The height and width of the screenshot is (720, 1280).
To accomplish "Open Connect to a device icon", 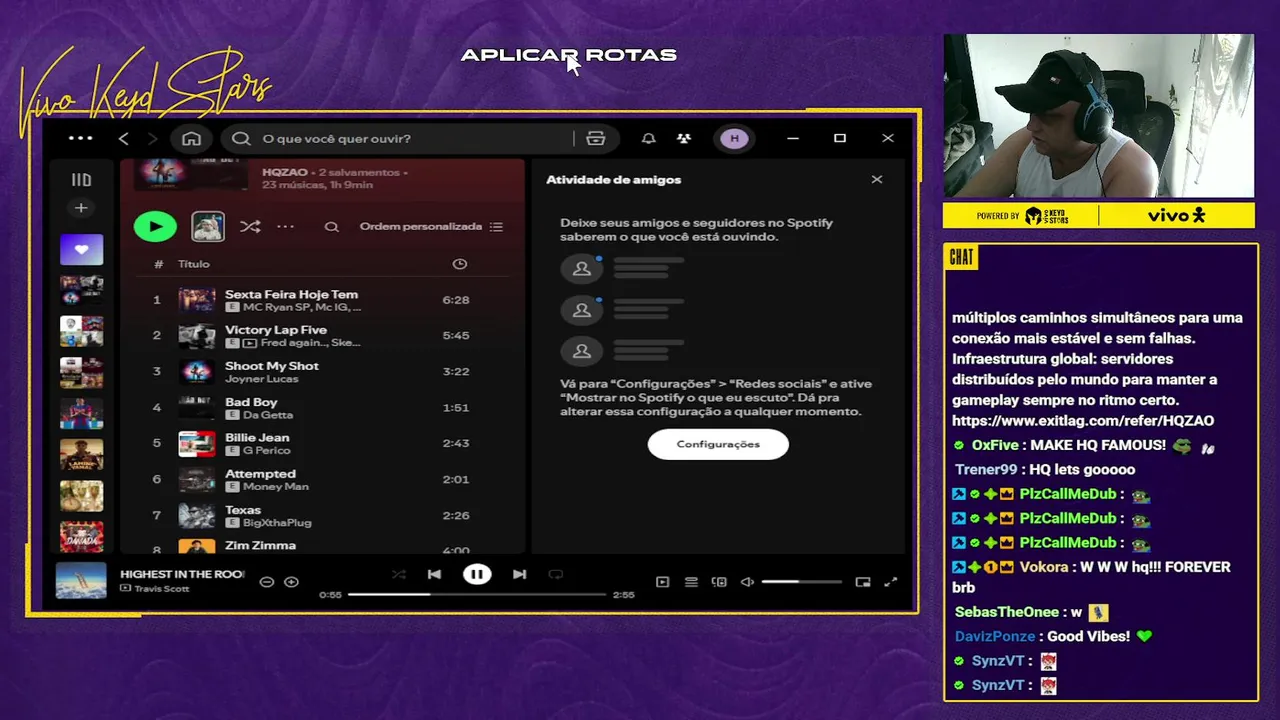I will point(719,582).
